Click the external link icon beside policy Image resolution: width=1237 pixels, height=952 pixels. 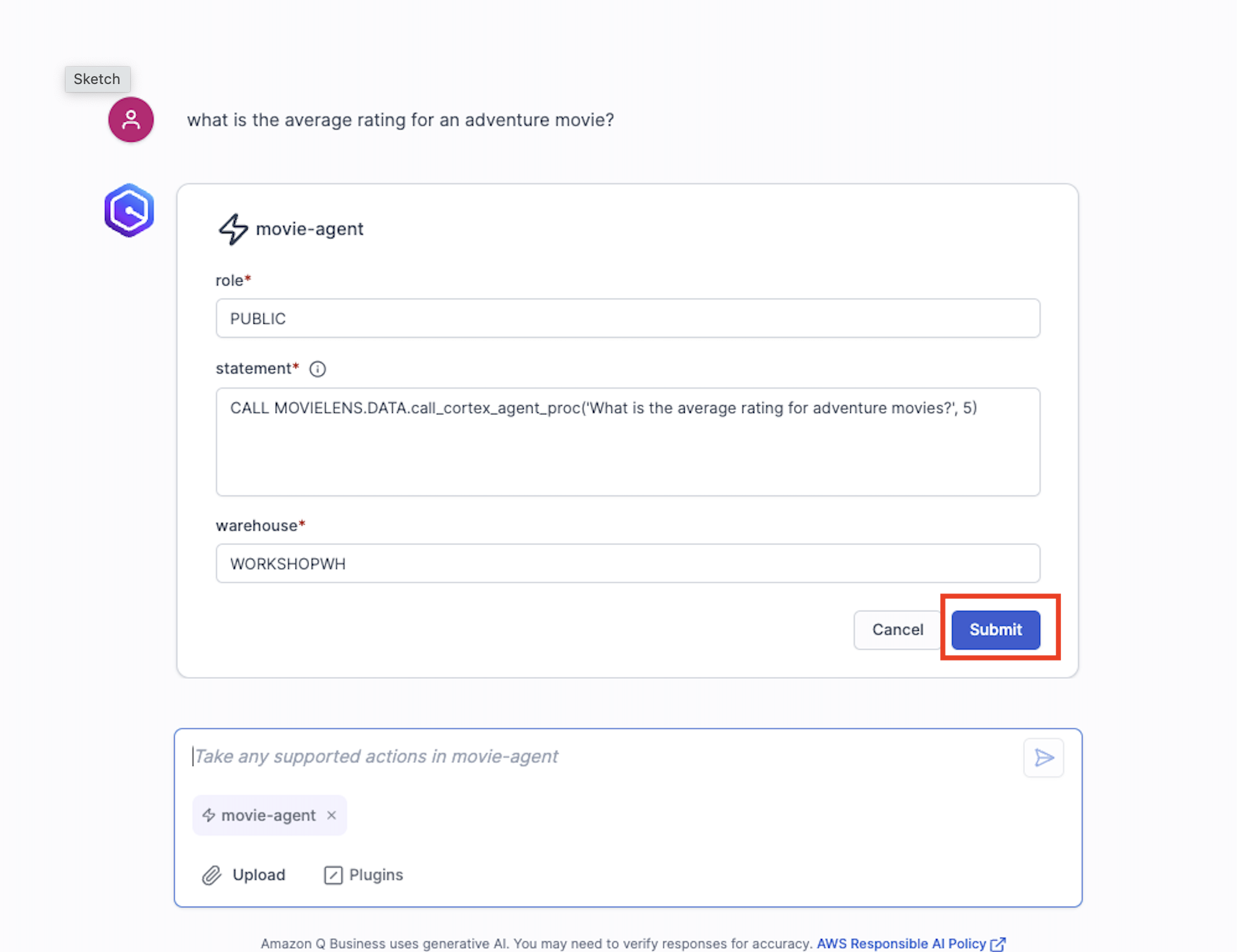[x=998, y=944]
